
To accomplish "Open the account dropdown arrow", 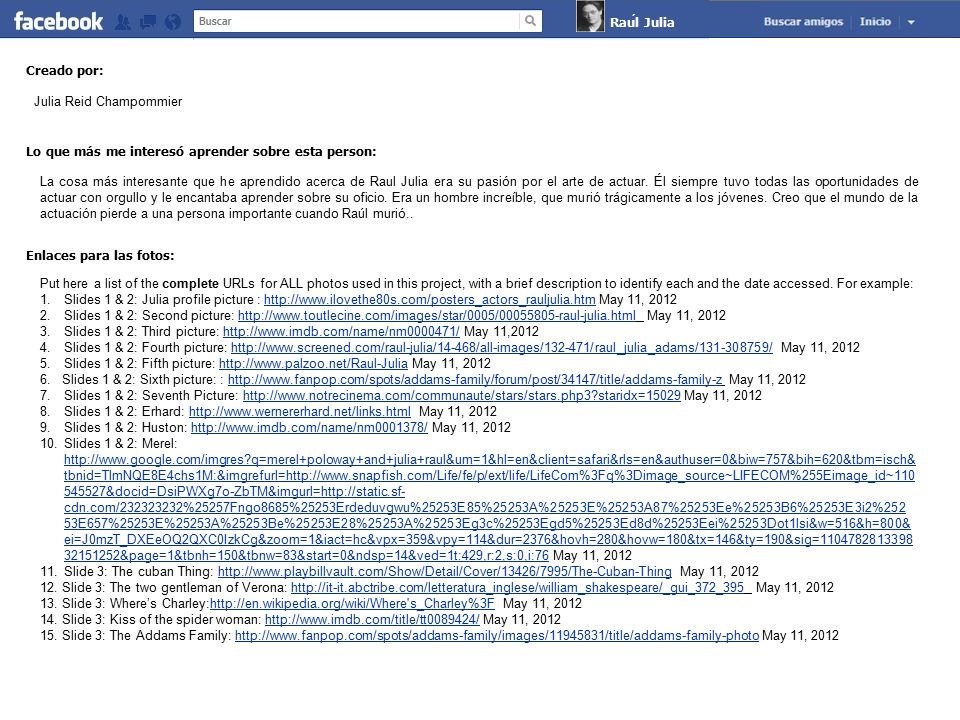I will click(911, 22).
